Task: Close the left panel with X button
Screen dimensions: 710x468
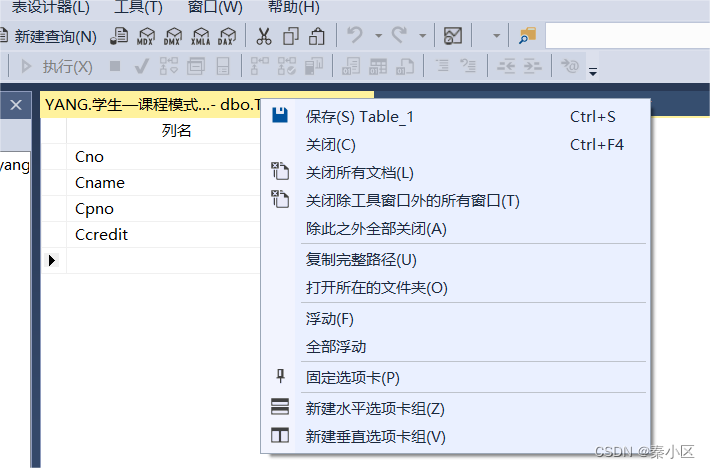Action: coord(16,105)
